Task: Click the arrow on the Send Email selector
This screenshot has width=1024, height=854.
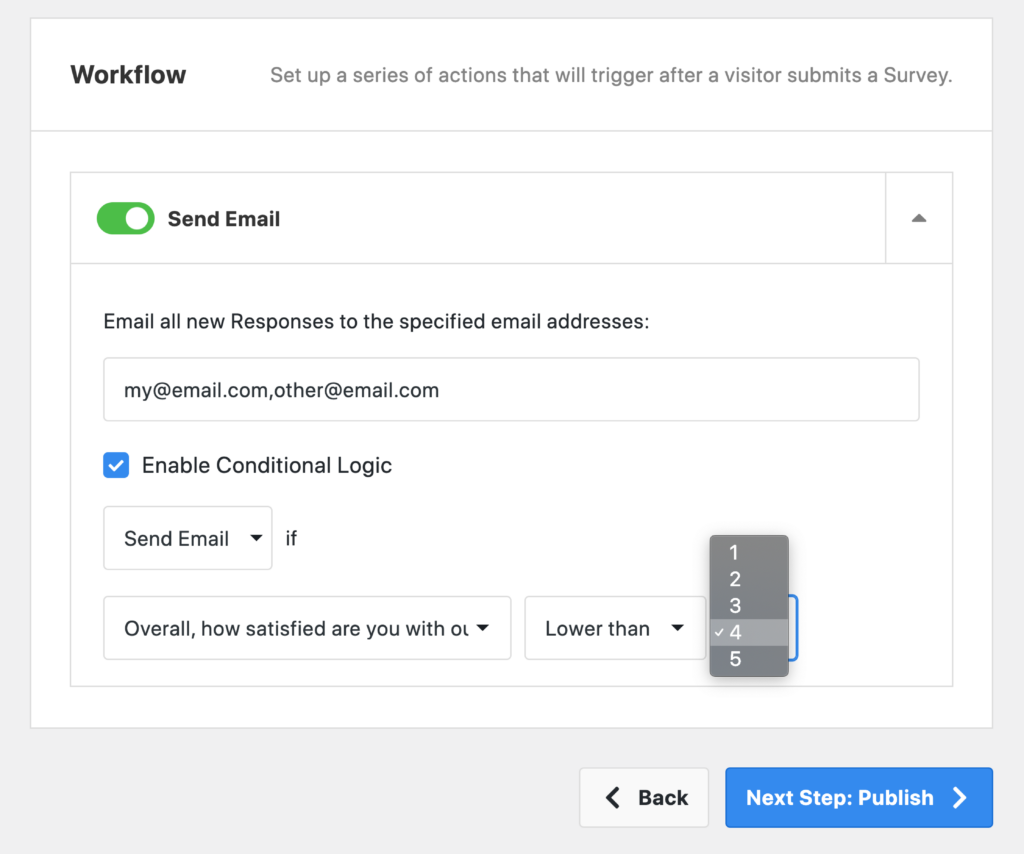Action: [x=256, y=537]
